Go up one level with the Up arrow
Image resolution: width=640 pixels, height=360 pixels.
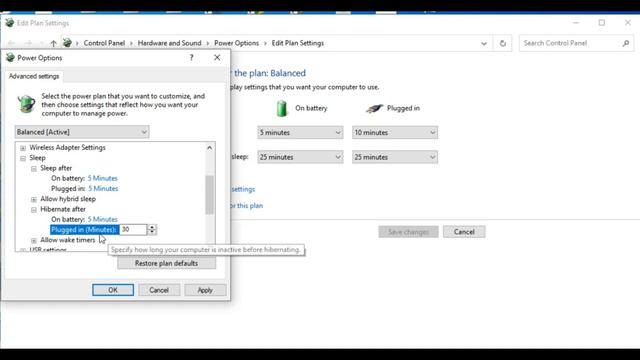[53, 43]
